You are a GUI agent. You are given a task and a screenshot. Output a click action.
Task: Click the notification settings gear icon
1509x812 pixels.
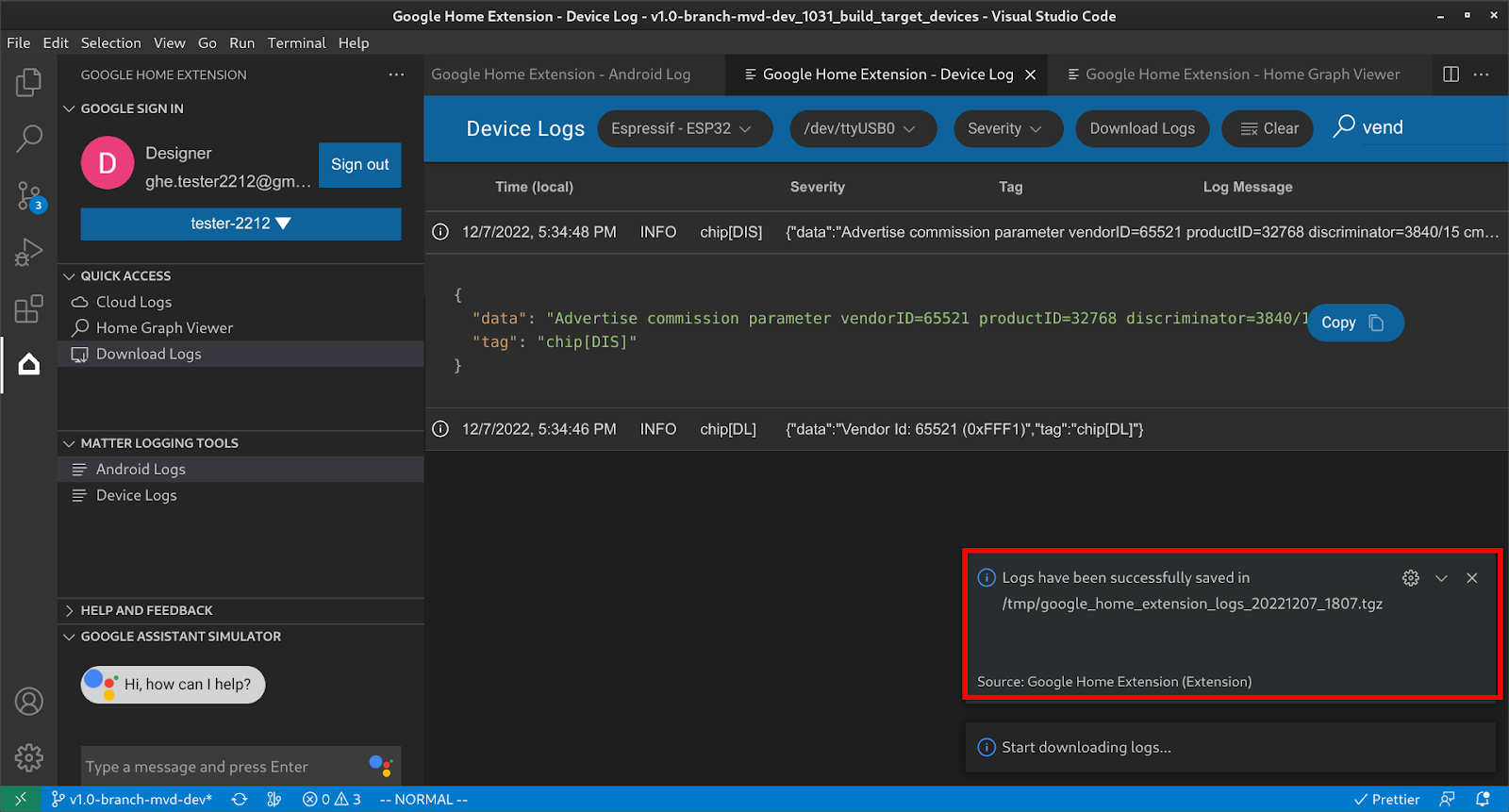(1410, 578)
